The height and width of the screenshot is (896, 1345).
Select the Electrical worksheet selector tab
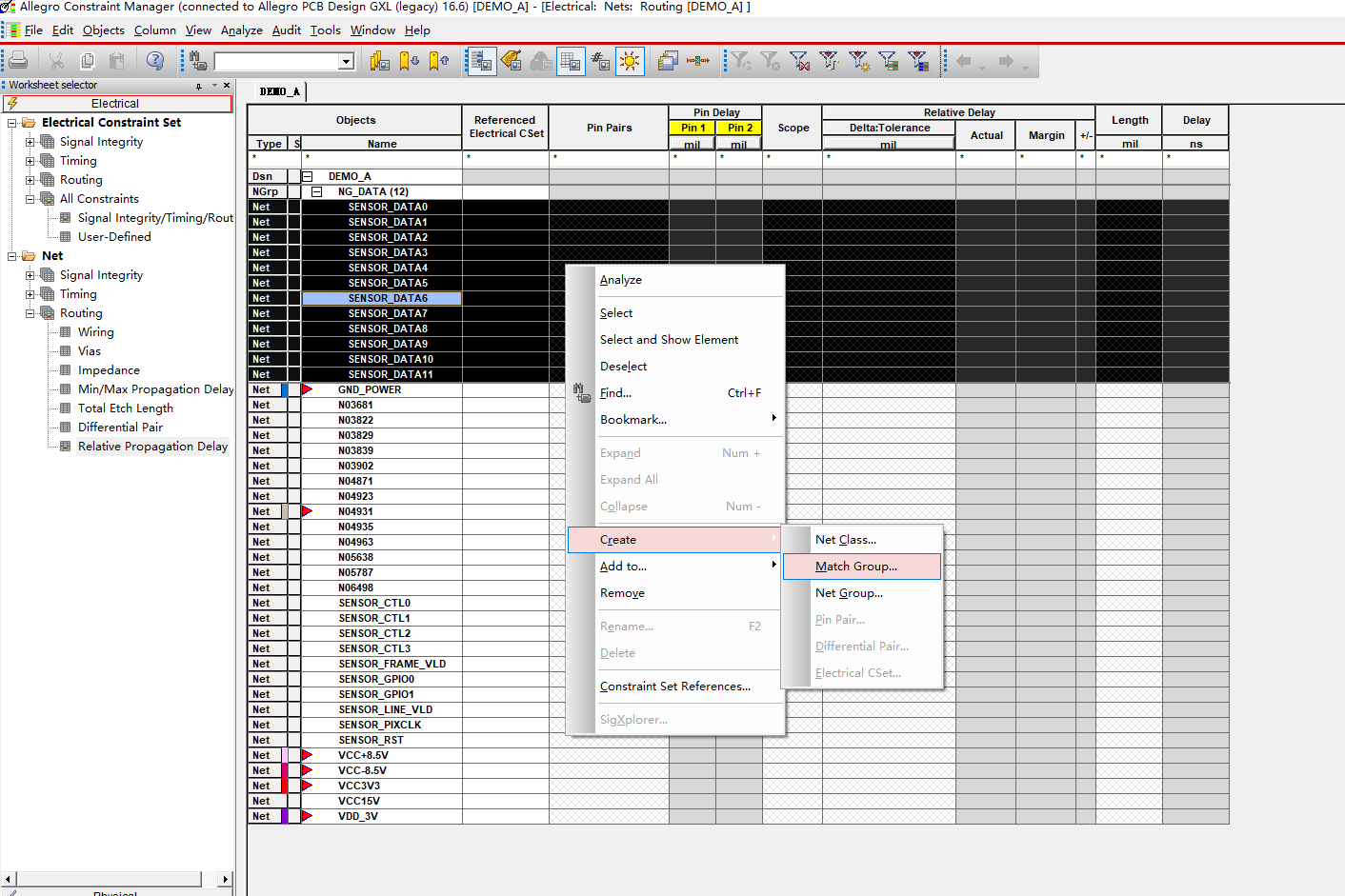117,104
